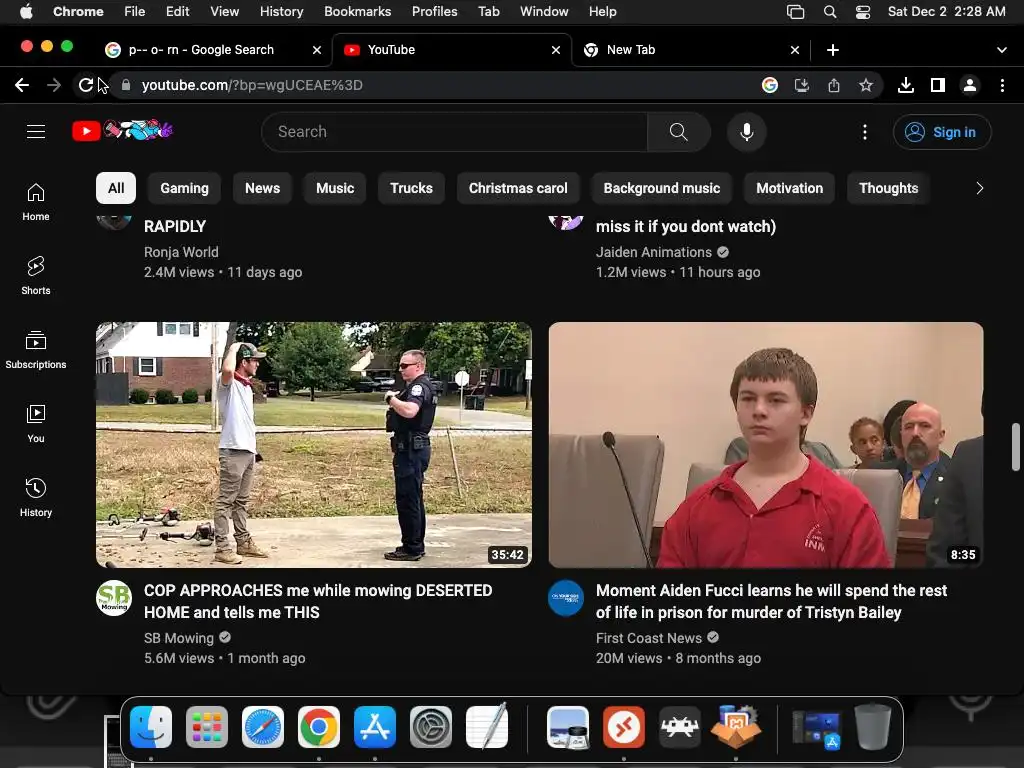1024x768 pixels.
Task: Click the address bar URL
Action: [x=252, y=85]
